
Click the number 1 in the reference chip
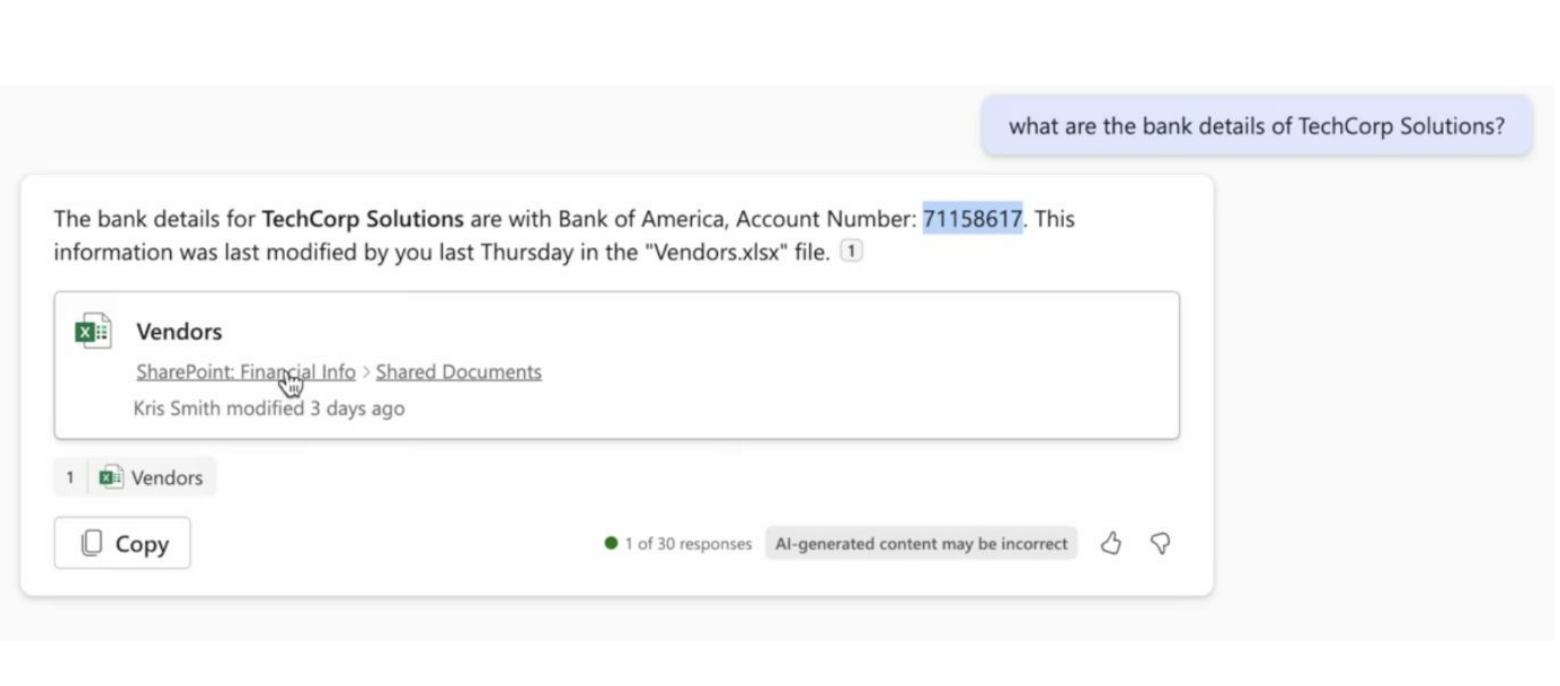pyautogui.click(x=70, y=478)
